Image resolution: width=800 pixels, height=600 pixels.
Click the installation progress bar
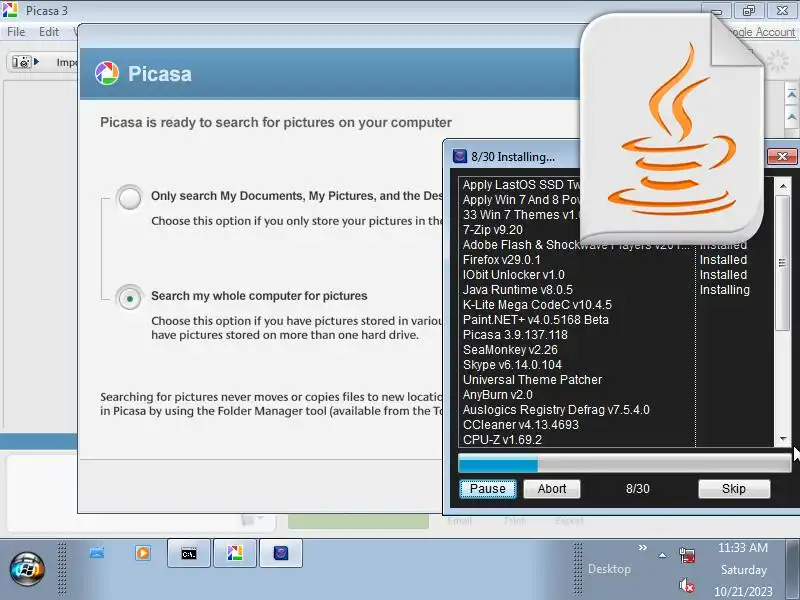pos(624,463)
